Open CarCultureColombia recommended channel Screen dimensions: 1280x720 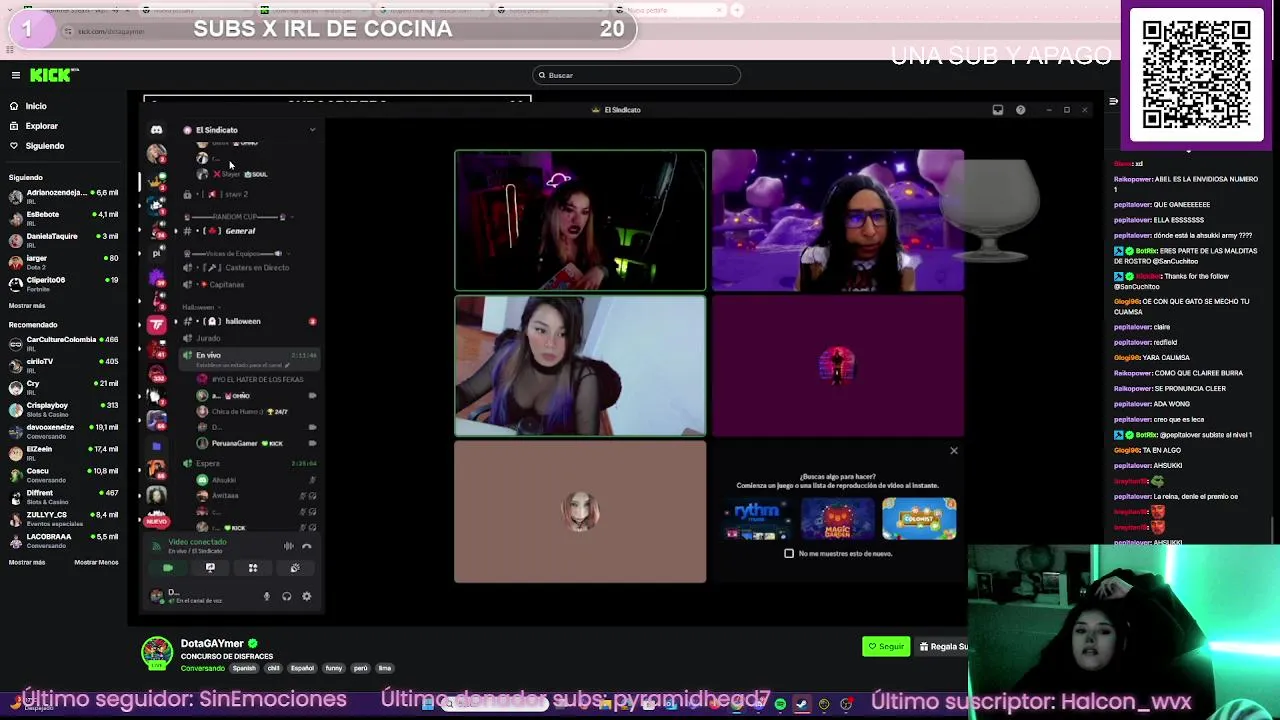point(63,342)
